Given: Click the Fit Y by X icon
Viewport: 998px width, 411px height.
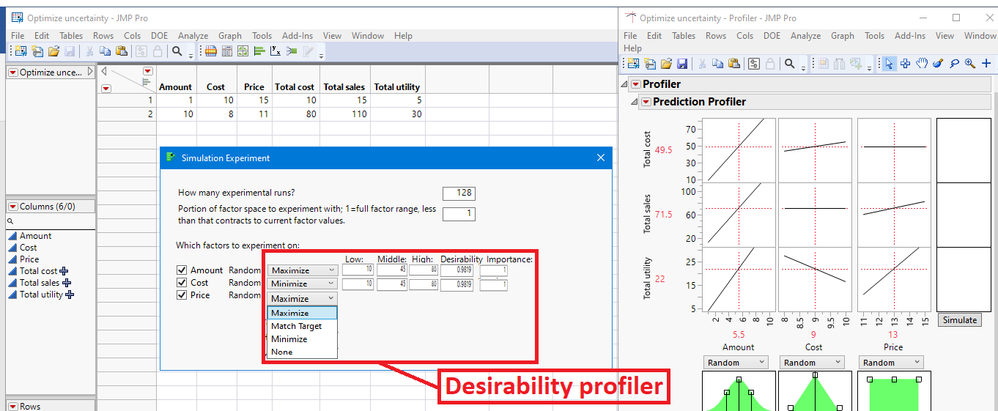Looking at the screenshot, I should click(276, 52).
